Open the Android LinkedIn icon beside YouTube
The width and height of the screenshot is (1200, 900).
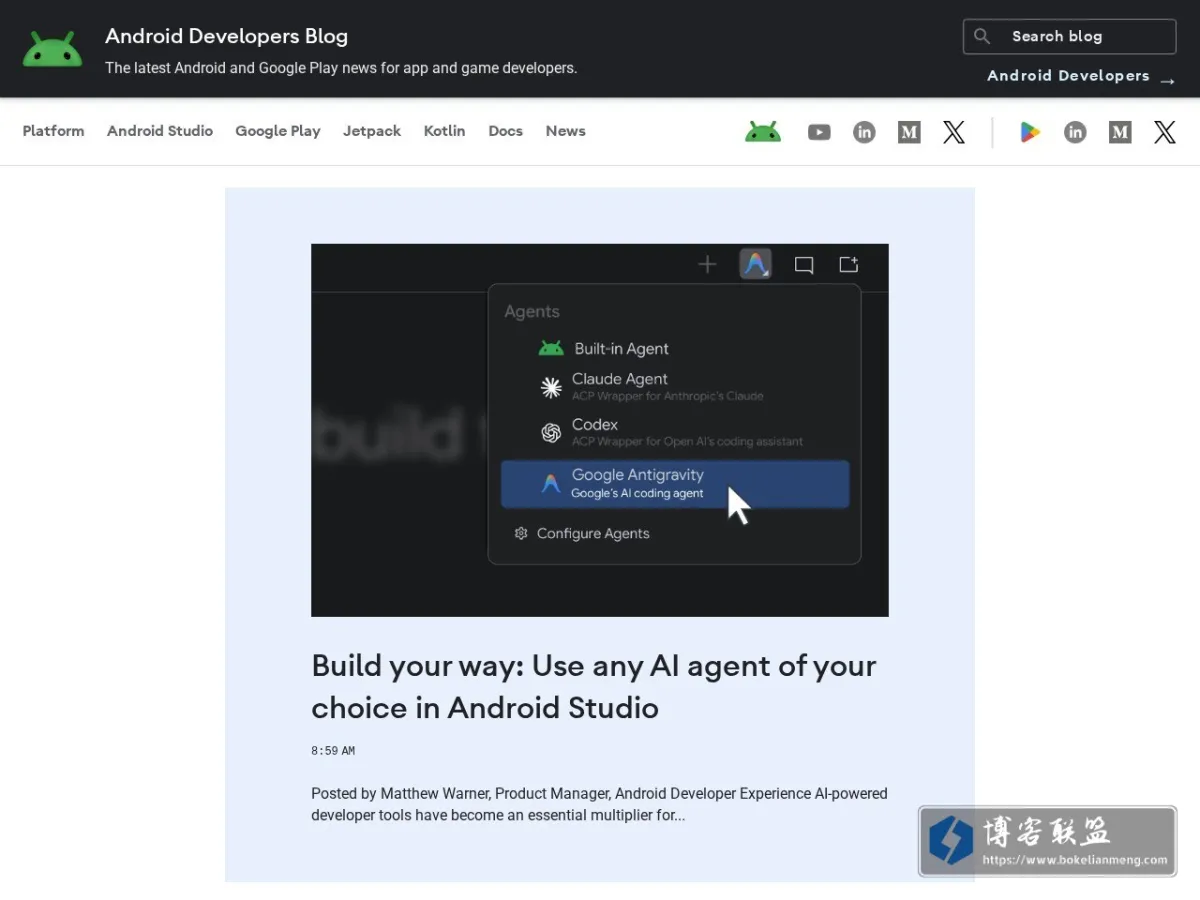tap(864, 132)
